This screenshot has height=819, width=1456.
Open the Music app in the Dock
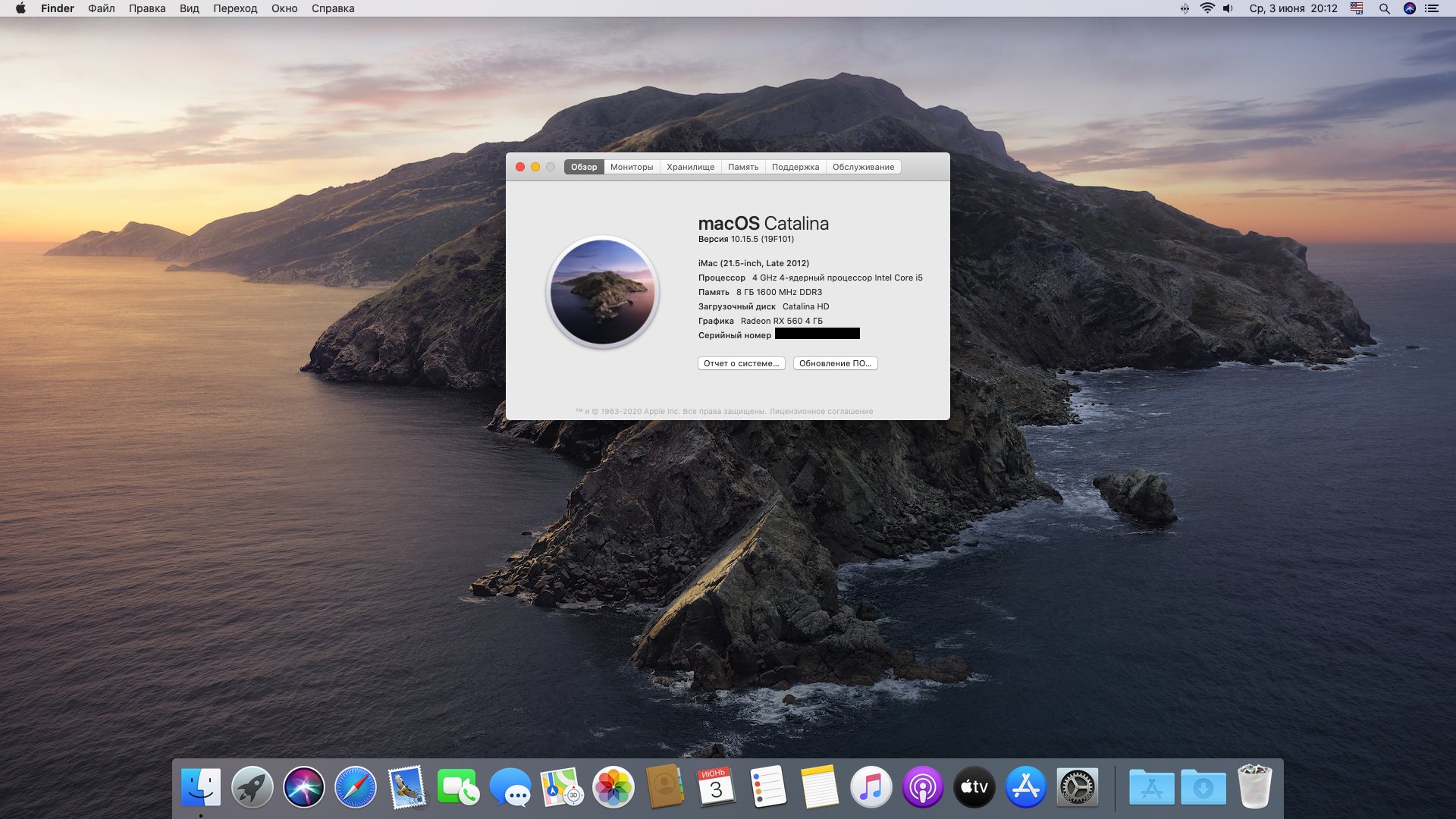[871, 787]
